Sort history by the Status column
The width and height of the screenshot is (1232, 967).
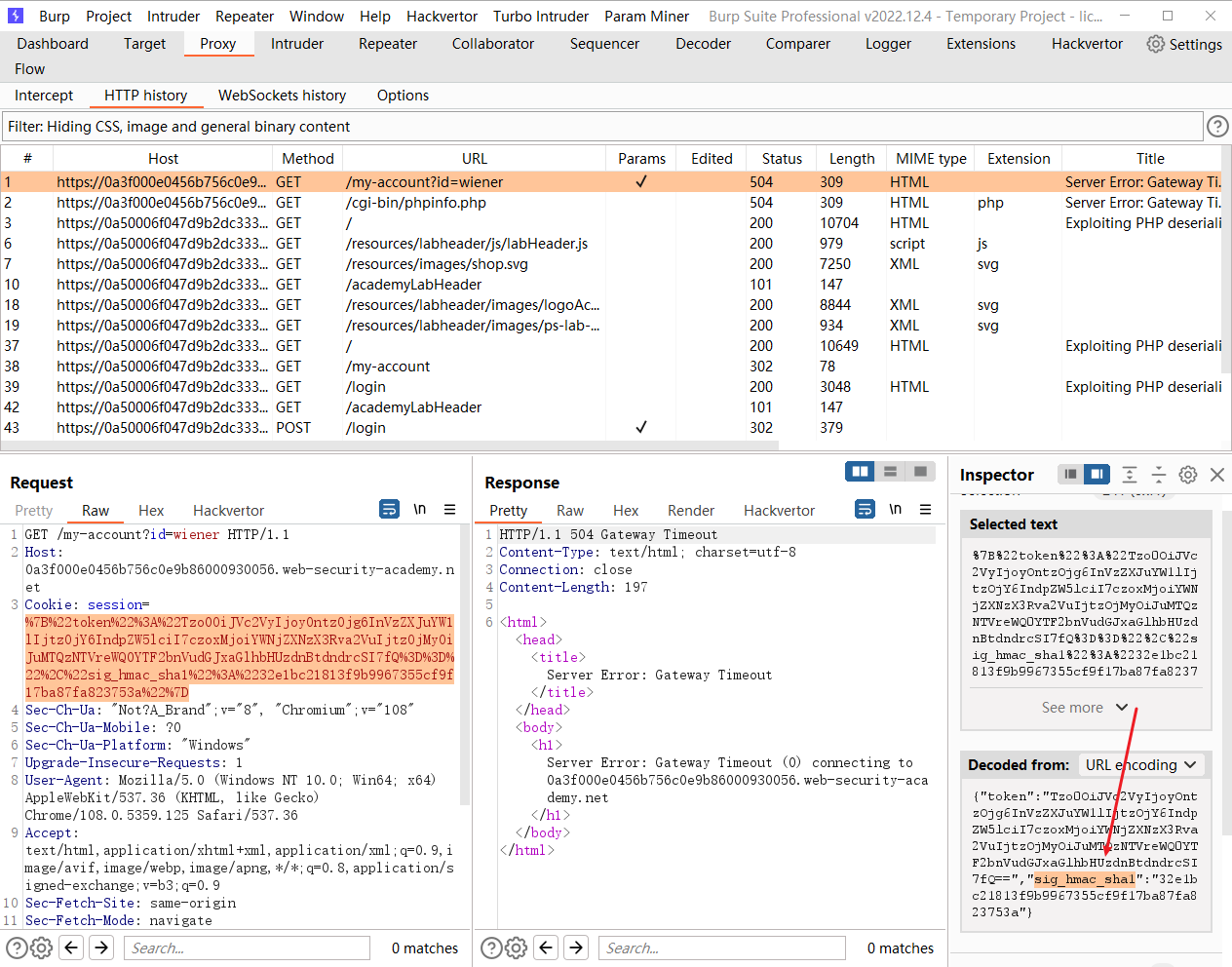pyautogui.click(x=782, y=159)
